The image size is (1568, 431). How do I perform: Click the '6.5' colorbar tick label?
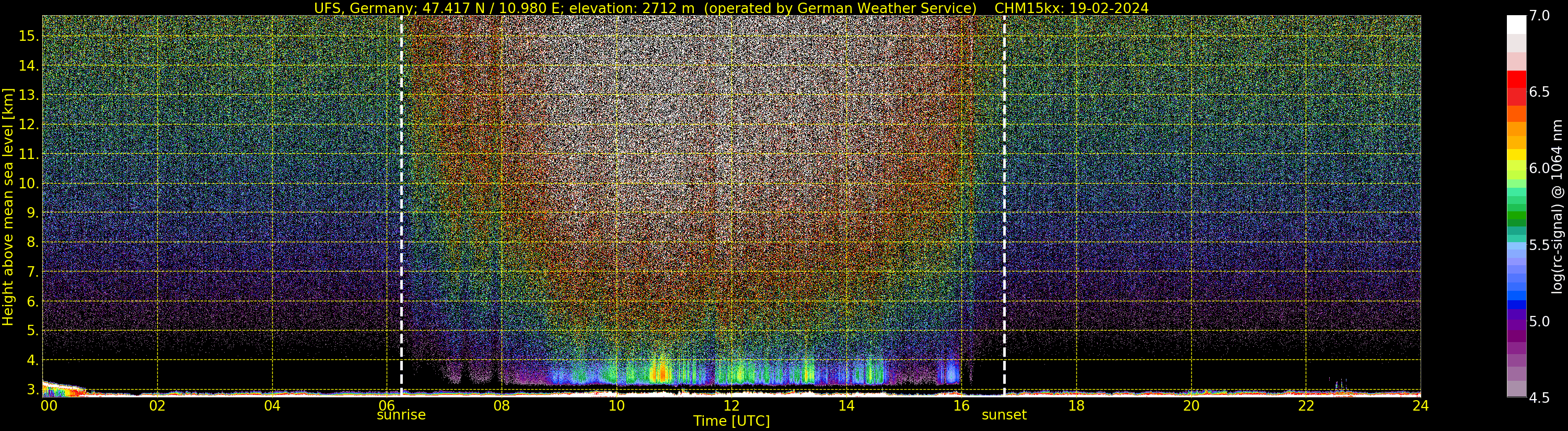pyautogui.click(x=1539, y=92)
